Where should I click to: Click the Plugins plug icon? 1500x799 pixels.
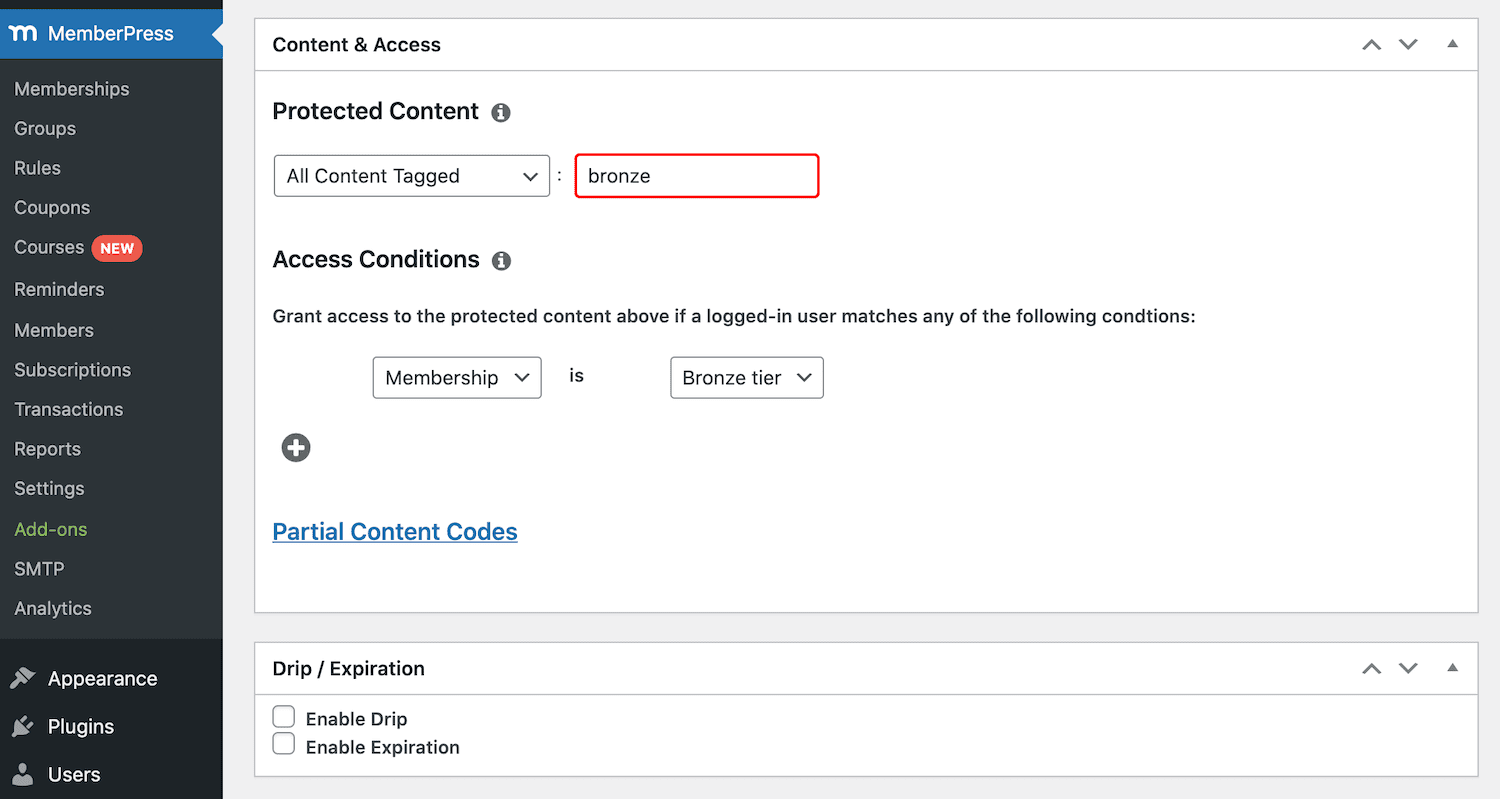(x=22, y=727)
